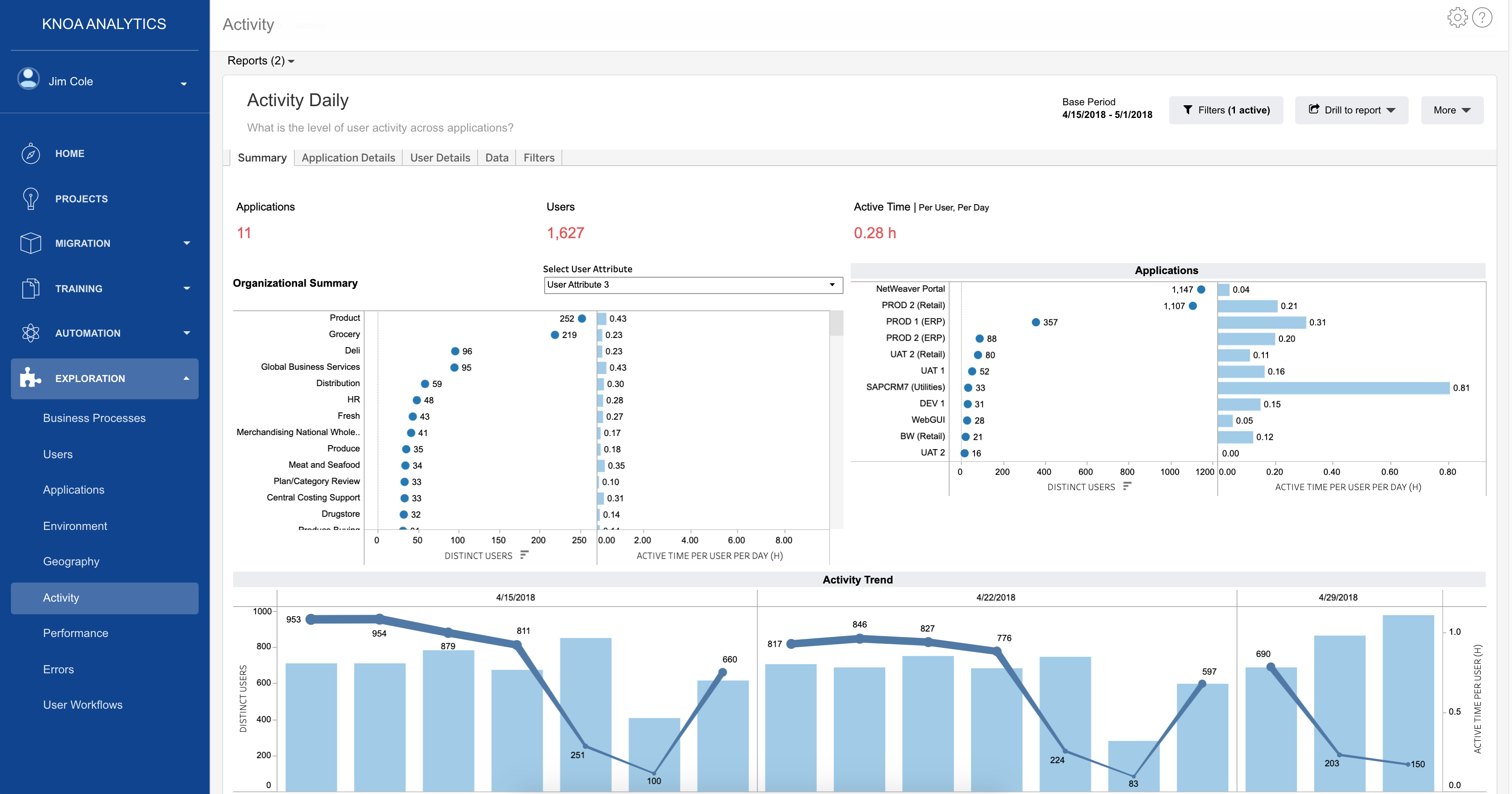Click the Jim Cole user avatar icon
1512x794 pixels.
29,78
